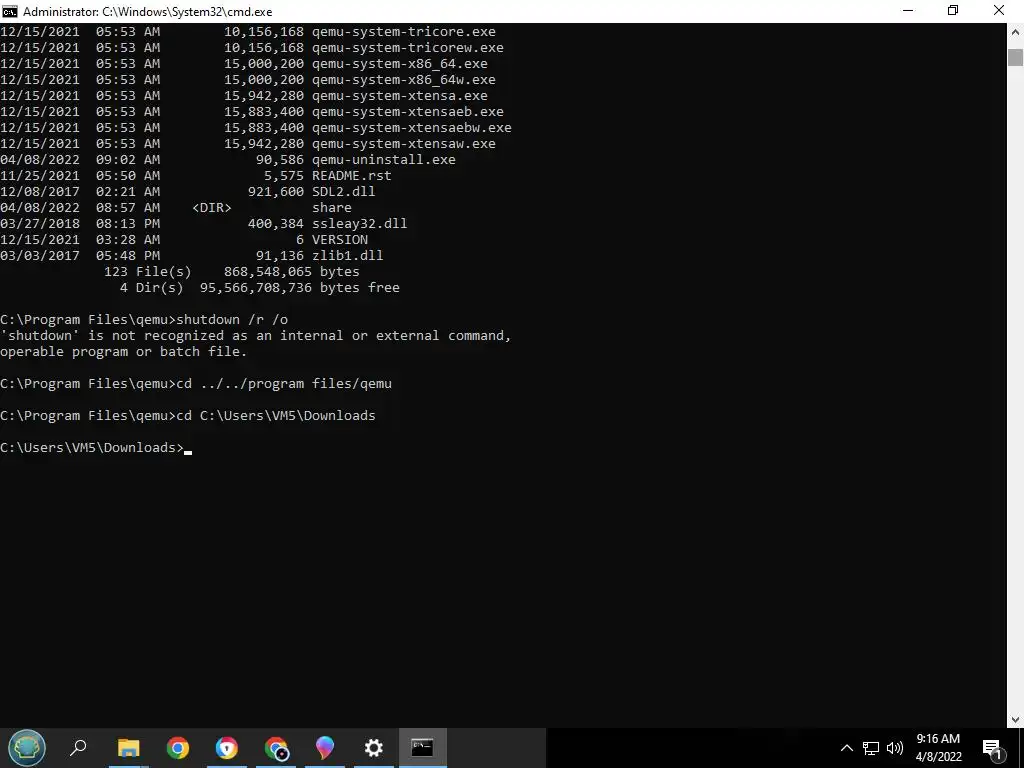Open the cmd window system menu icon
The image size is (1024, 768).
(10, 11)
